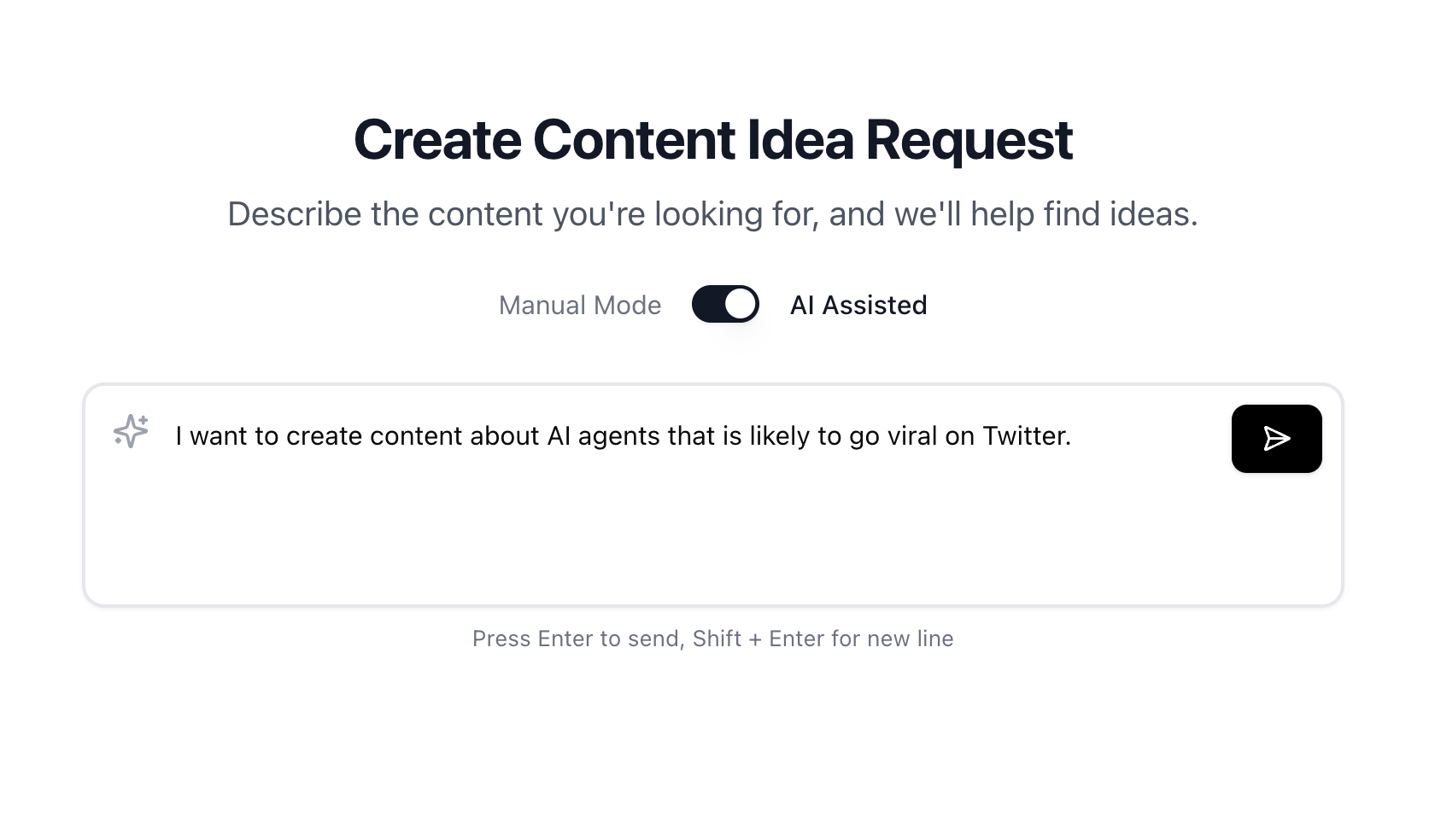Click the word "Request" in the heading
Viewport: 1435px width, 840px height.
tap(969, 140)
